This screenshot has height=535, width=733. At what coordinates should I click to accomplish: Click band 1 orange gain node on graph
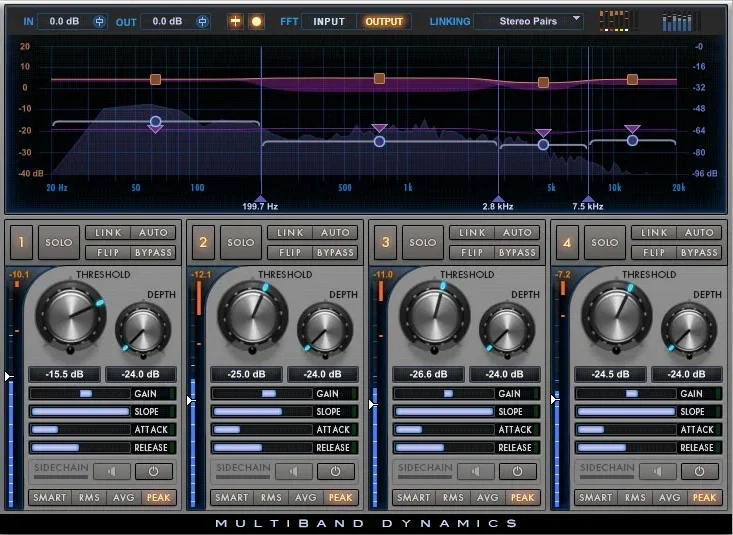click(156, 80)
